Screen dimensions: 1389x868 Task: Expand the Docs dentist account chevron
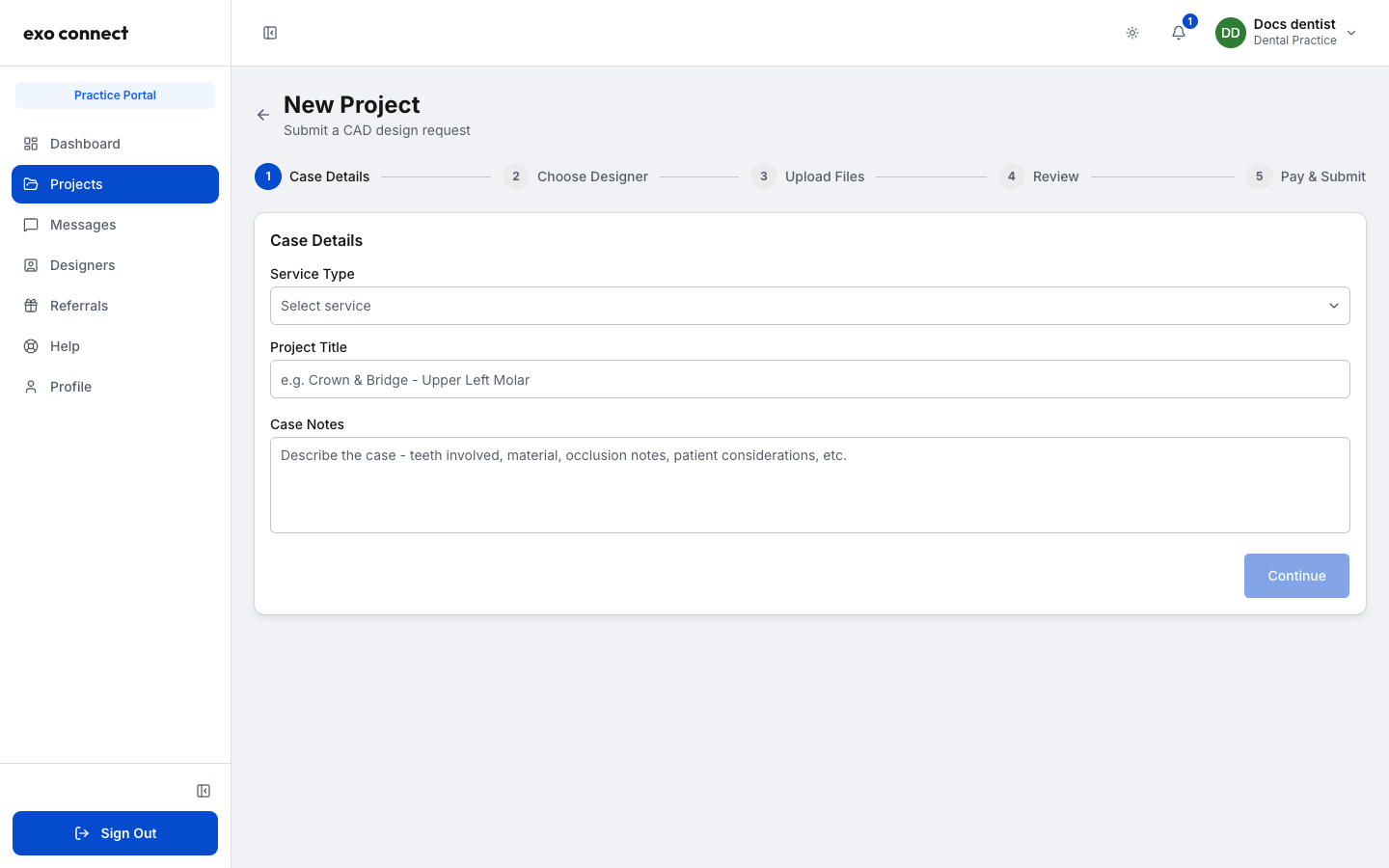click(x=1351, y=33)
